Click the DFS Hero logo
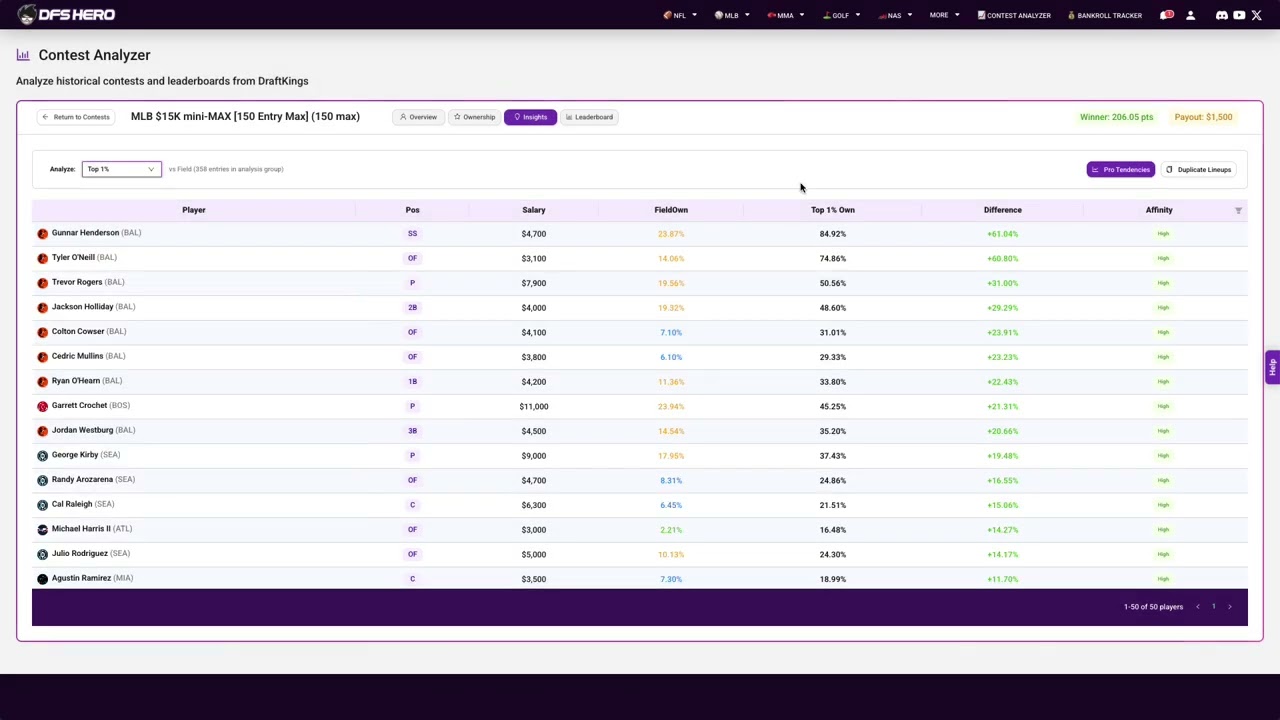1280x720 pixels. pos(66,15)
